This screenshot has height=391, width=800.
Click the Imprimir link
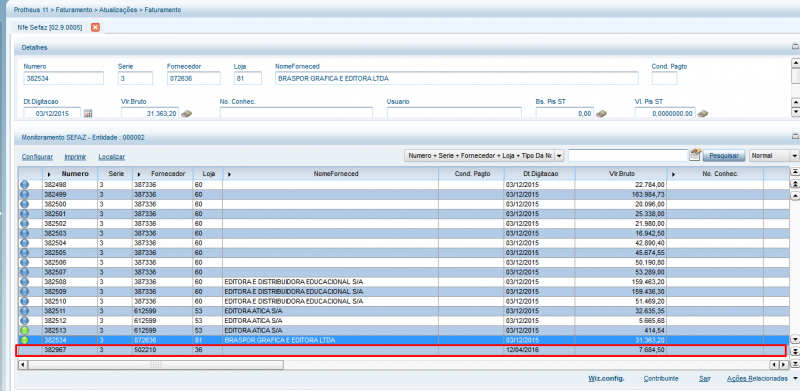point(75,157)
